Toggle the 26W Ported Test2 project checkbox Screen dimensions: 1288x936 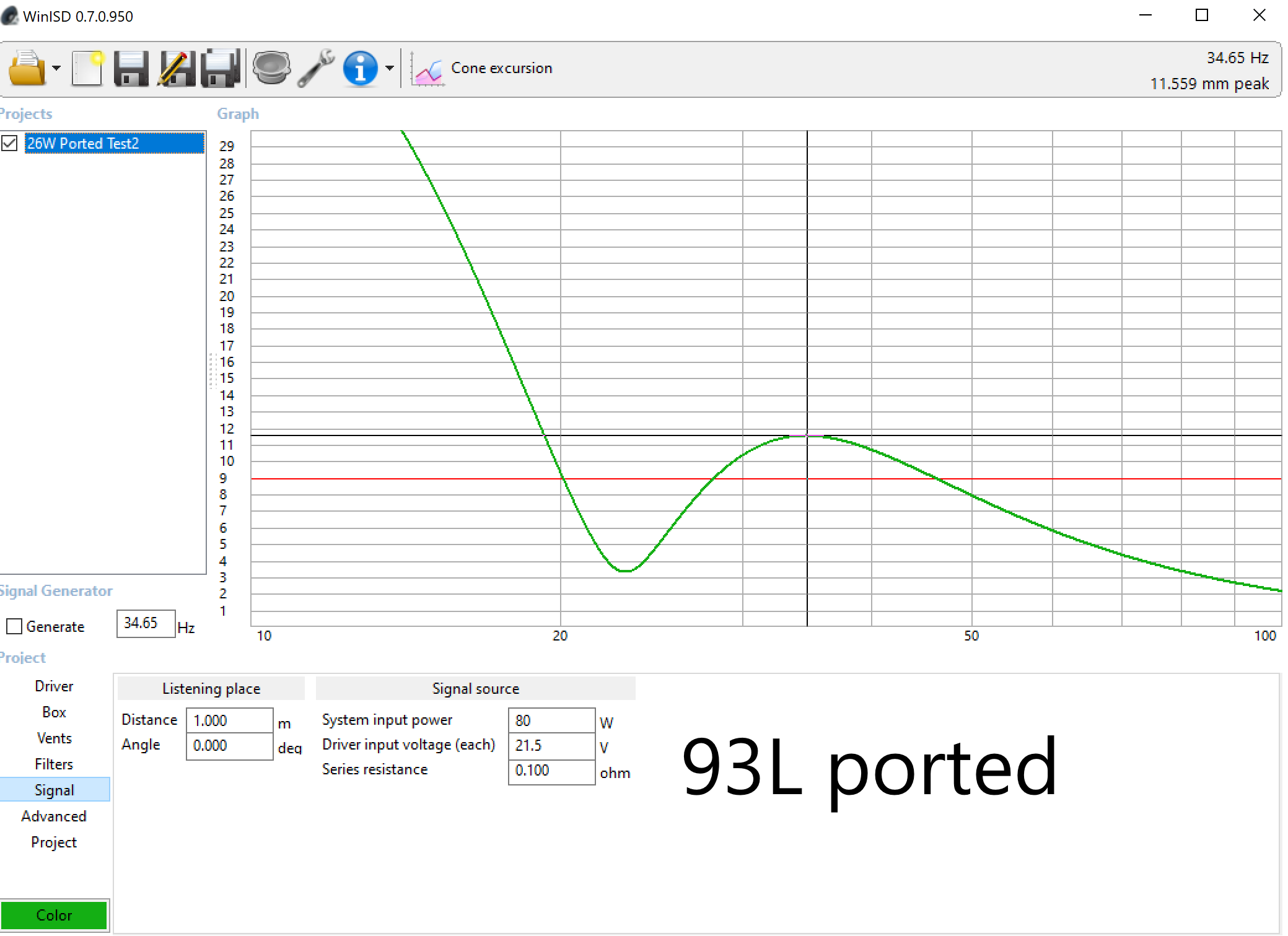click(9, 143)
